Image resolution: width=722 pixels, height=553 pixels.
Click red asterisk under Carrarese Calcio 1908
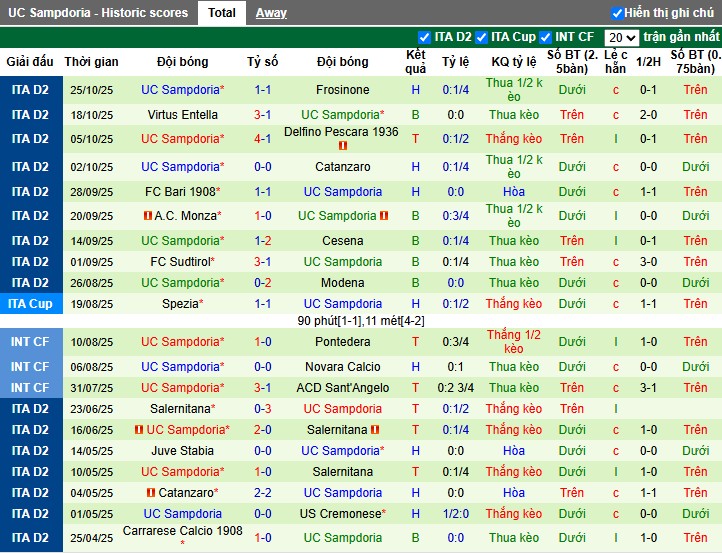click(183, 544)
